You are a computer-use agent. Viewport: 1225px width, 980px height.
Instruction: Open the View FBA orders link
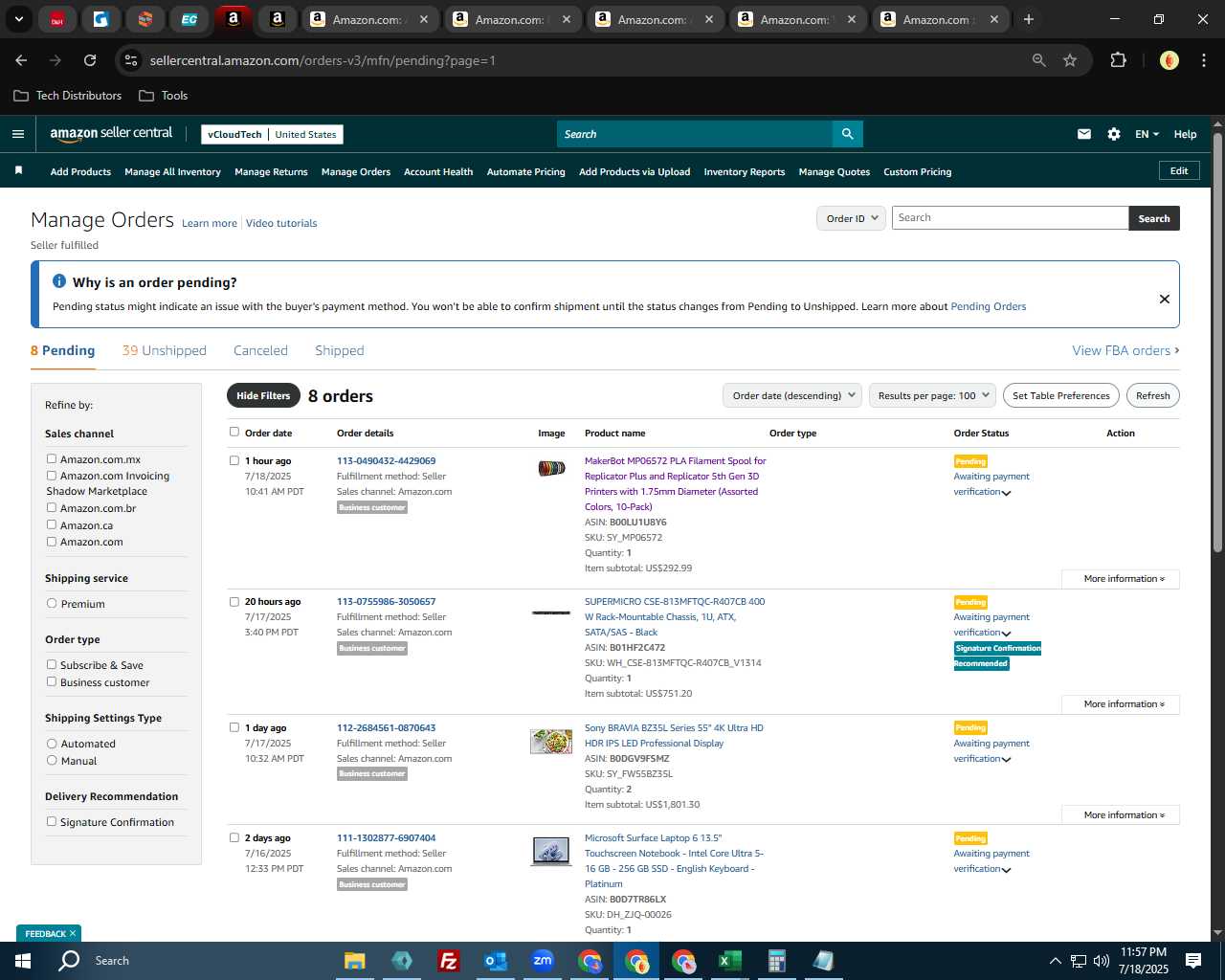(x=1125, y=350)
